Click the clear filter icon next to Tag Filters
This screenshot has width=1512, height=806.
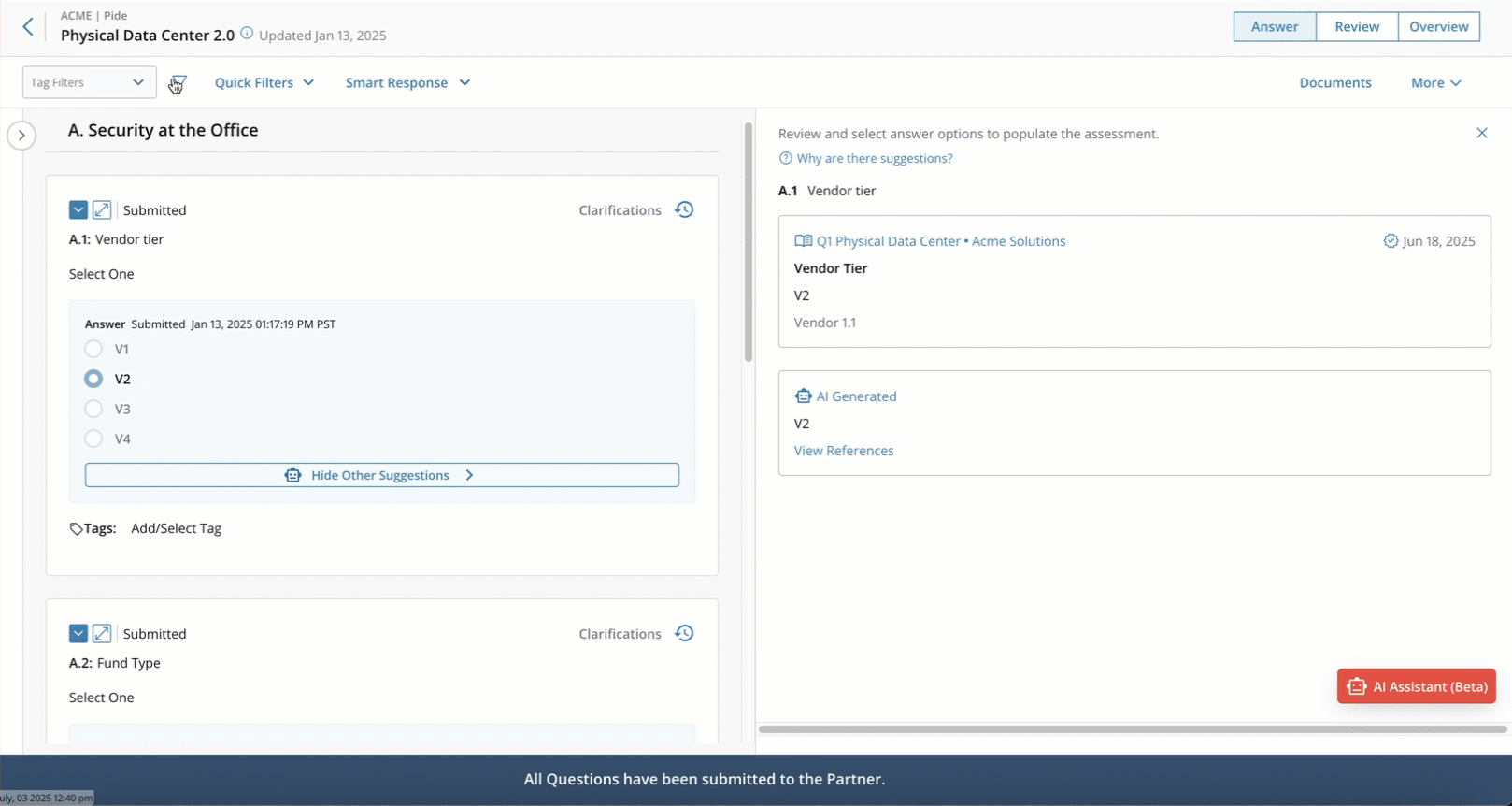click(178, 84)
